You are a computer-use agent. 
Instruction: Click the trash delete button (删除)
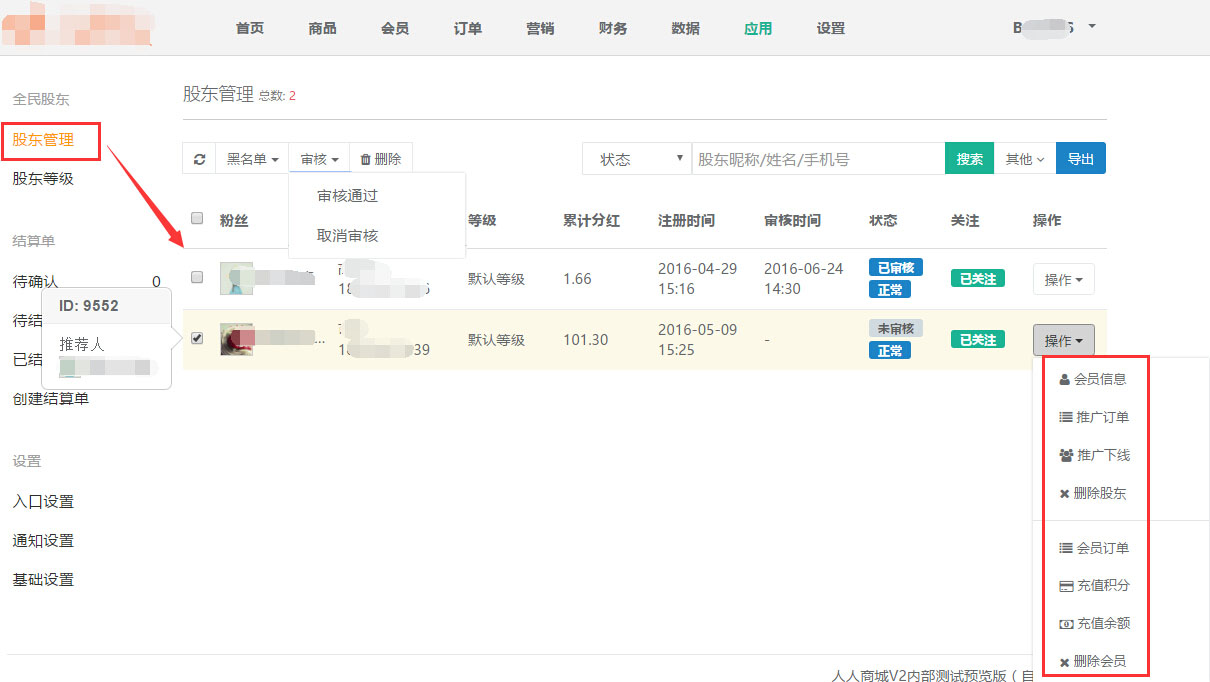[380, 159]
